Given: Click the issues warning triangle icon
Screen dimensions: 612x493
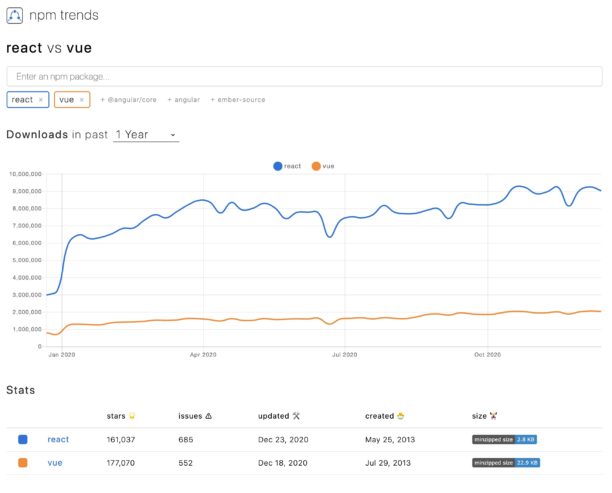Looking at the screenshot, I should point(208,416).
